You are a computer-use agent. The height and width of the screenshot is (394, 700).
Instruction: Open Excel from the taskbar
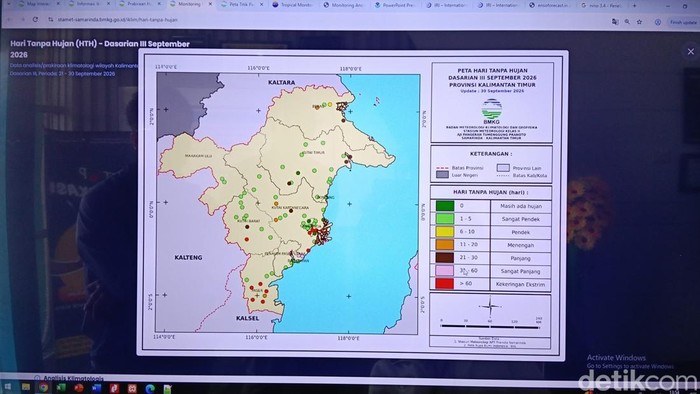tap(61, 388)
